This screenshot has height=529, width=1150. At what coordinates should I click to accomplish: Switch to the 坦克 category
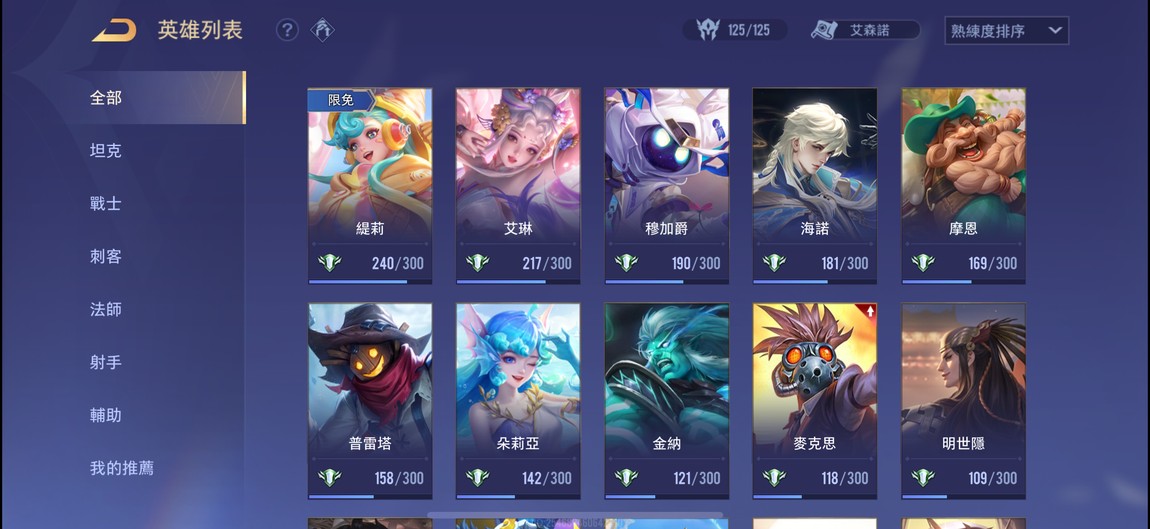tap(106, 150)
